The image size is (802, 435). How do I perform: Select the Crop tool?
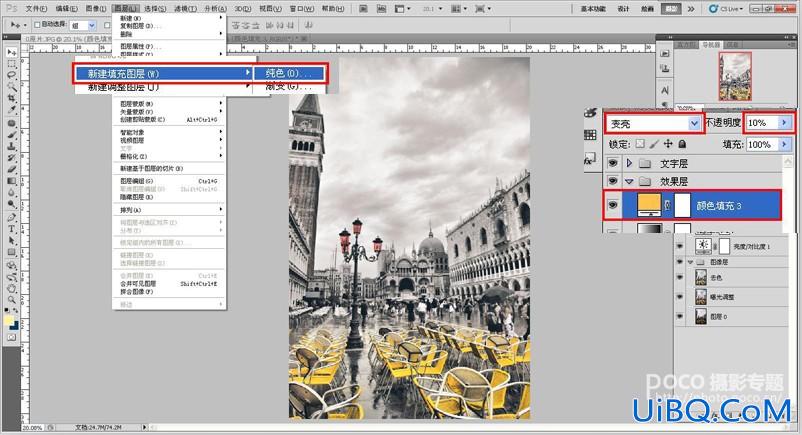click(11, 98)
